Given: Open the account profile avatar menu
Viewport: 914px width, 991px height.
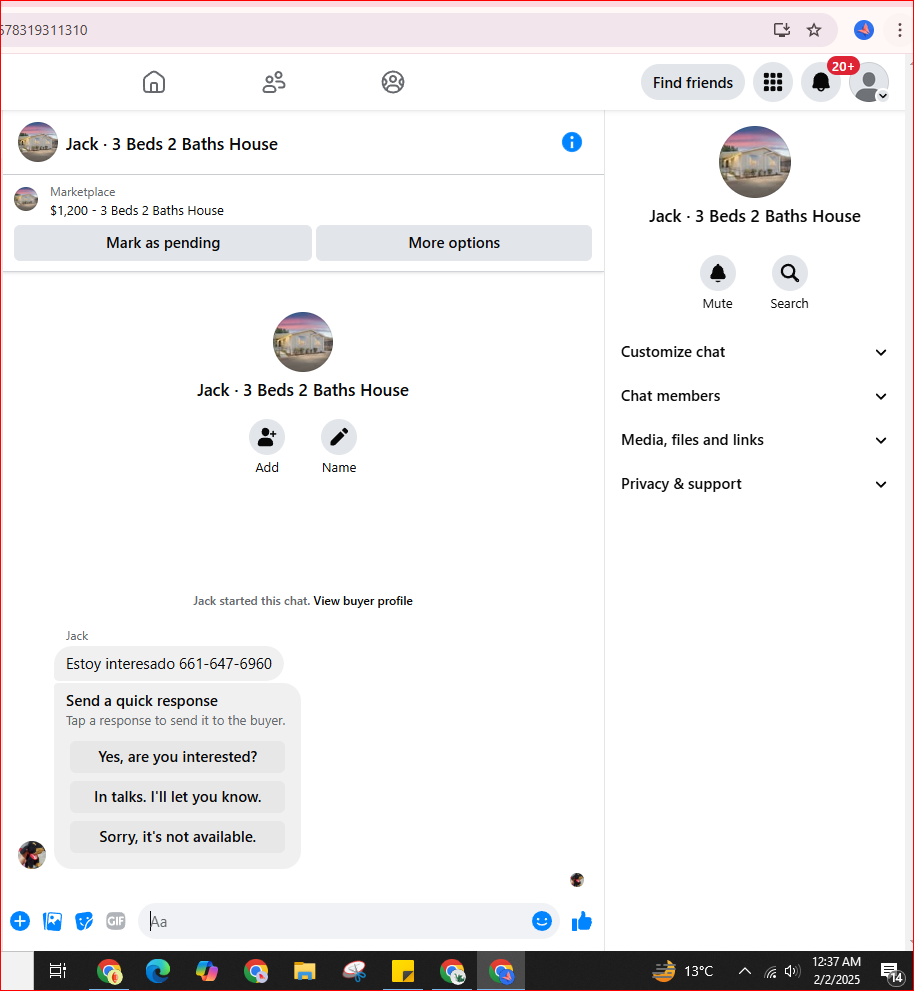Looking at the screenshot, I should [868, 82].
